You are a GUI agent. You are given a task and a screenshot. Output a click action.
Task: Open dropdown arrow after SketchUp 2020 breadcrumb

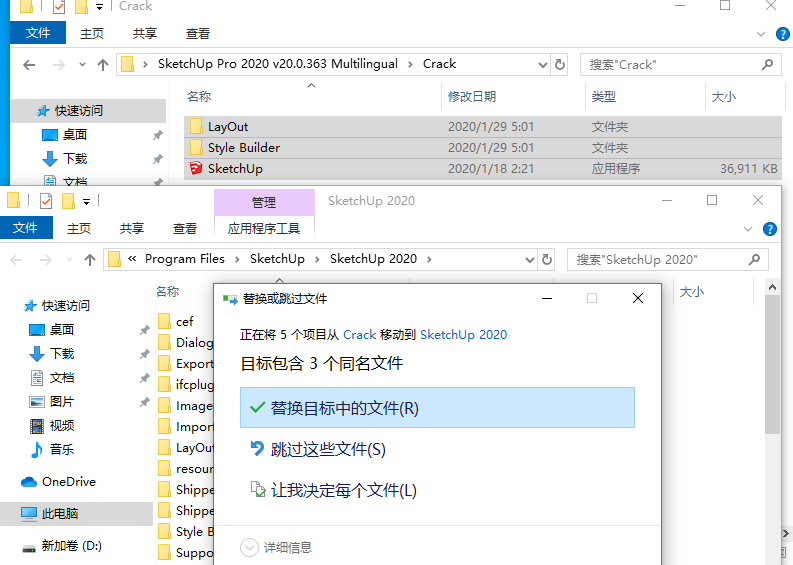coord(429,259)
